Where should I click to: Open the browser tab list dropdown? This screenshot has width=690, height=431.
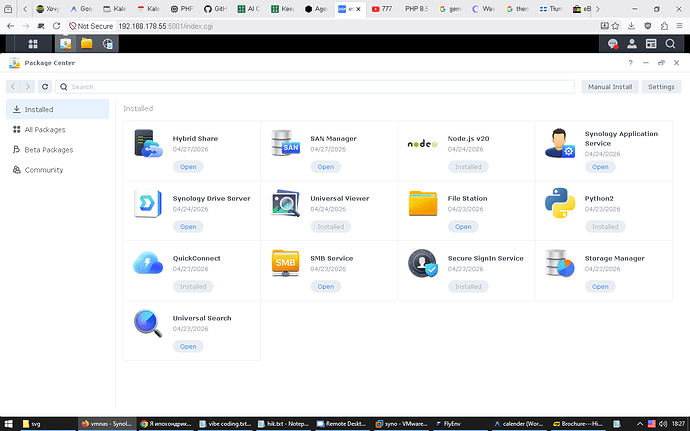coord(8,9)
